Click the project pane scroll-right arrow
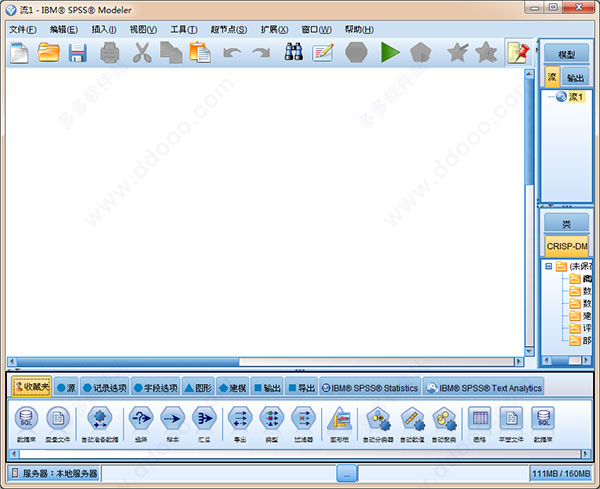 tap(586, 360)
